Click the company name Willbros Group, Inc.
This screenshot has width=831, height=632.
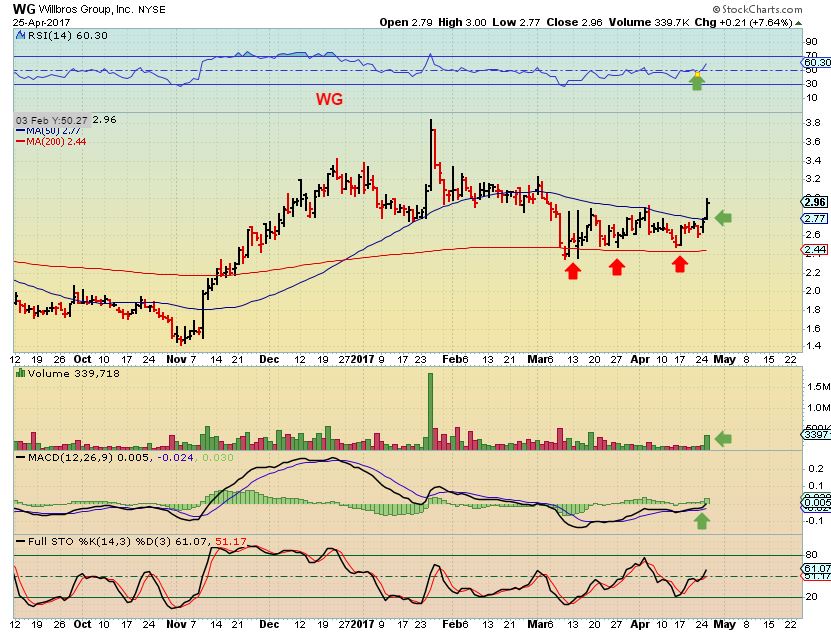click(x=86, y=10)
